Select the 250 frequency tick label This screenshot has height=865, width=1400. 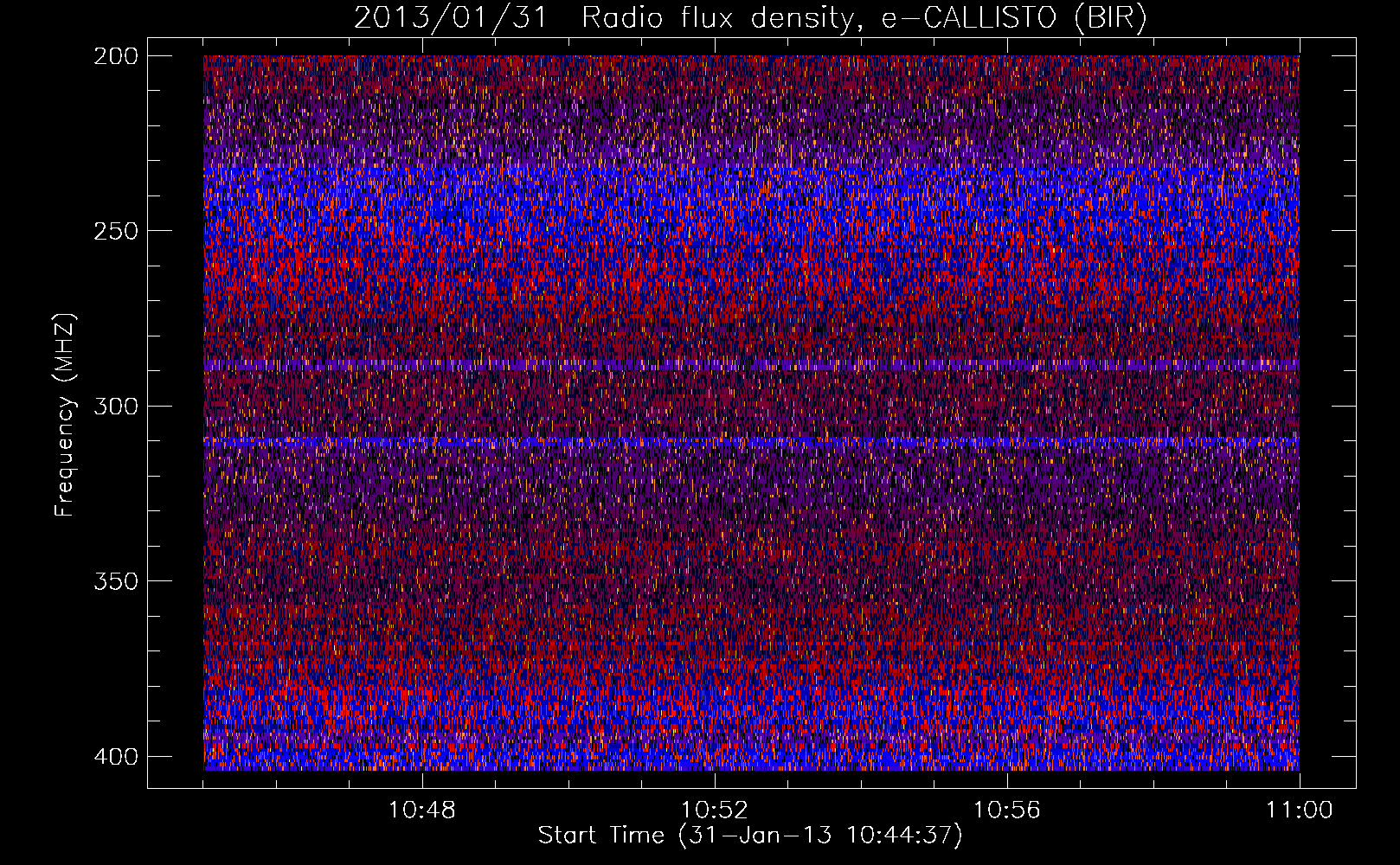tap(115, 231)
